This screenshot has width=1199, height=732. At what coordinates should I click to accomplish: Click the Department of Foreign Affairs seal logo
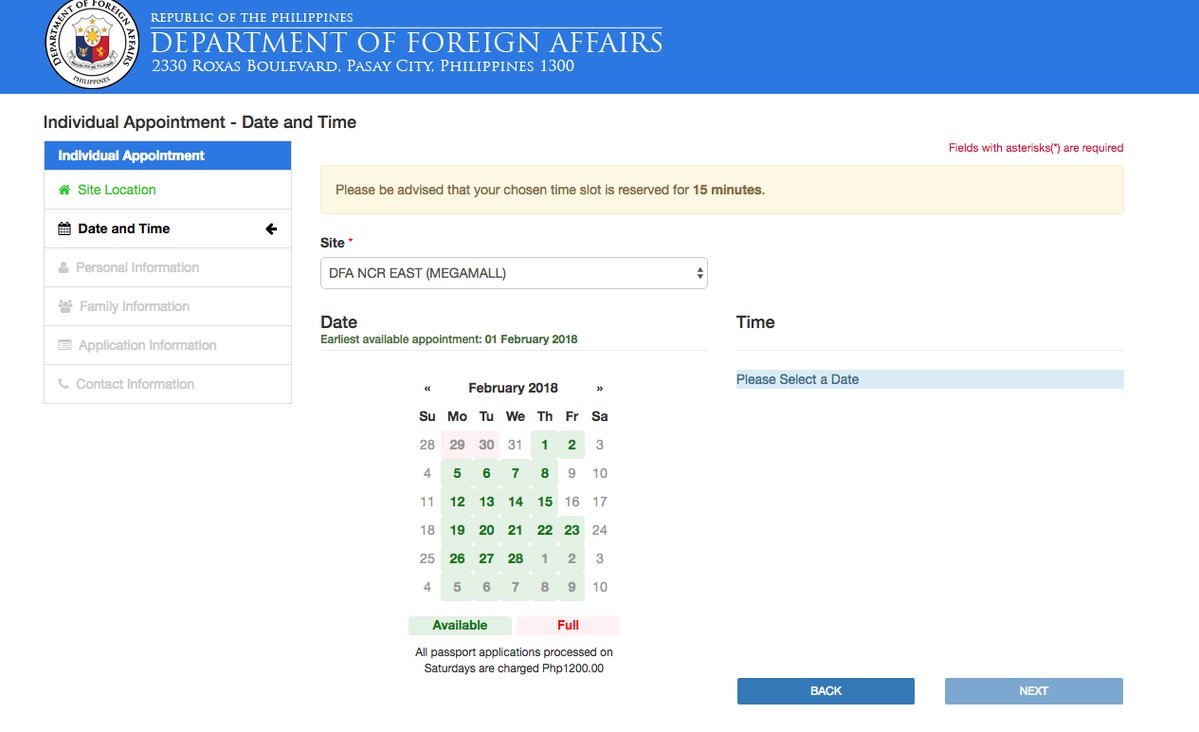[x=93, y=46]
